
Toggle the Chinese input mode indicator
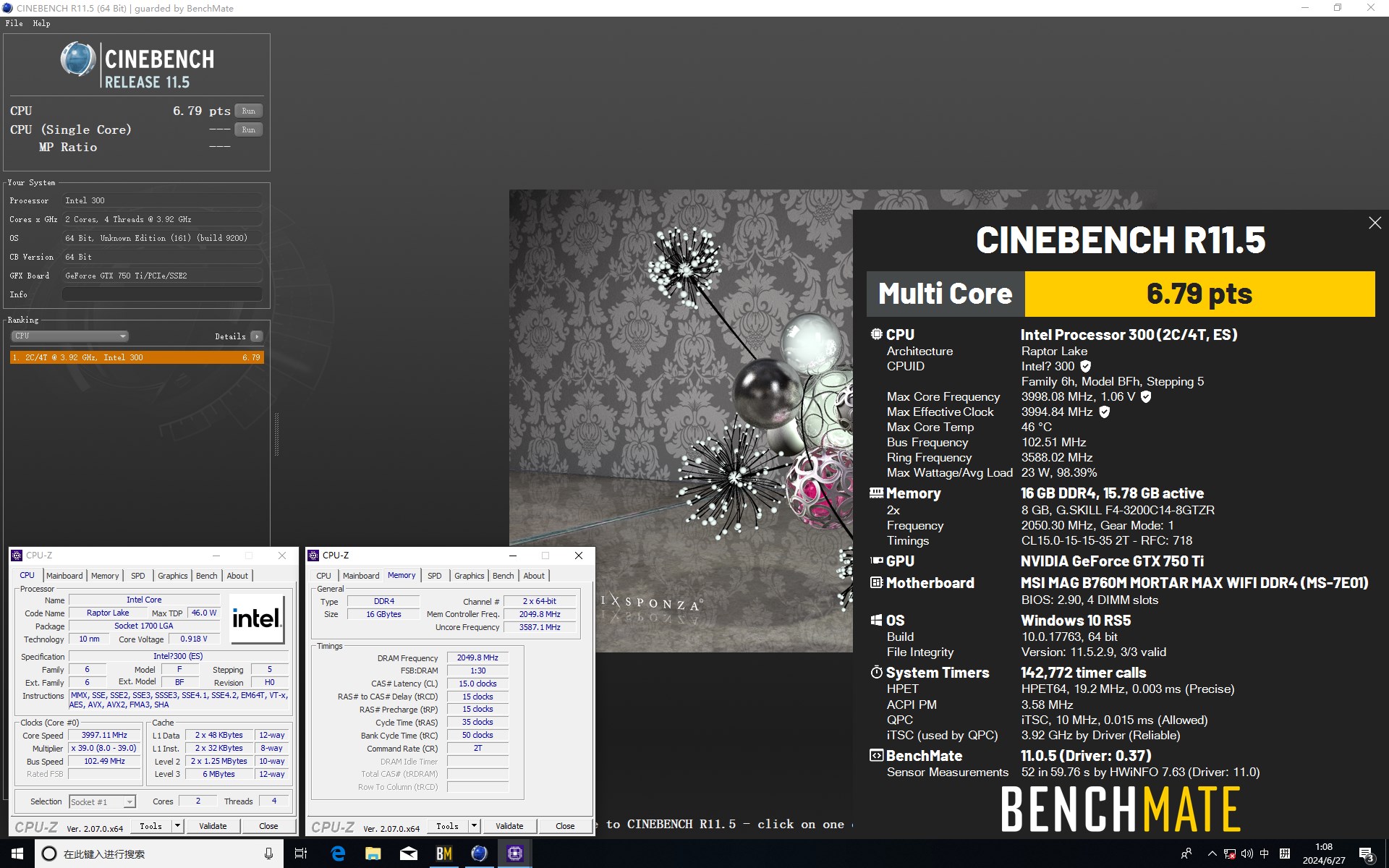point(1264,854)
